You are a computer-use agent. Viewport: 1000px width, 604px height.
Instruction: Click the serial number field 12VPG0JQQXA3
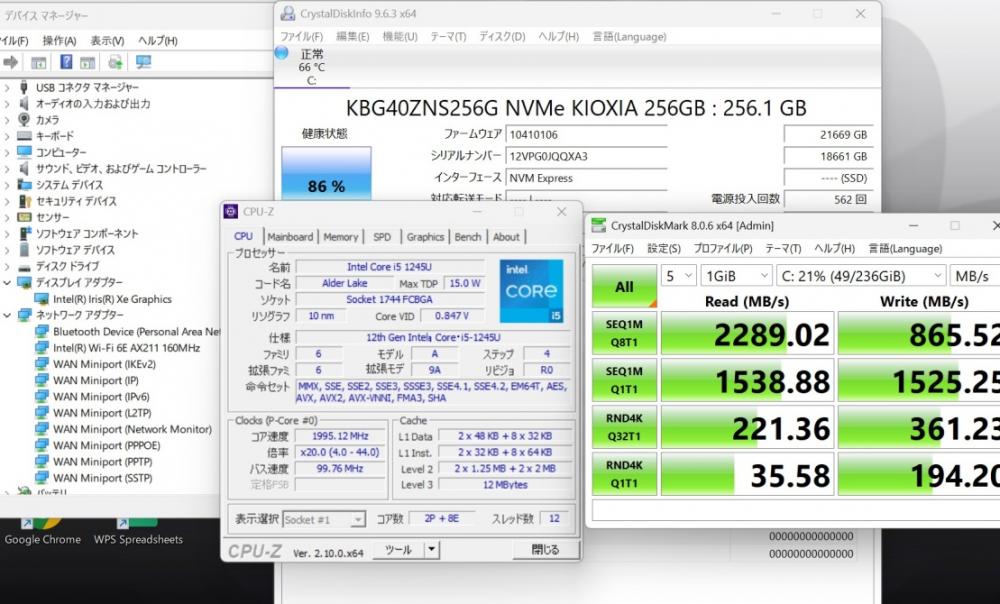(586, 156)
